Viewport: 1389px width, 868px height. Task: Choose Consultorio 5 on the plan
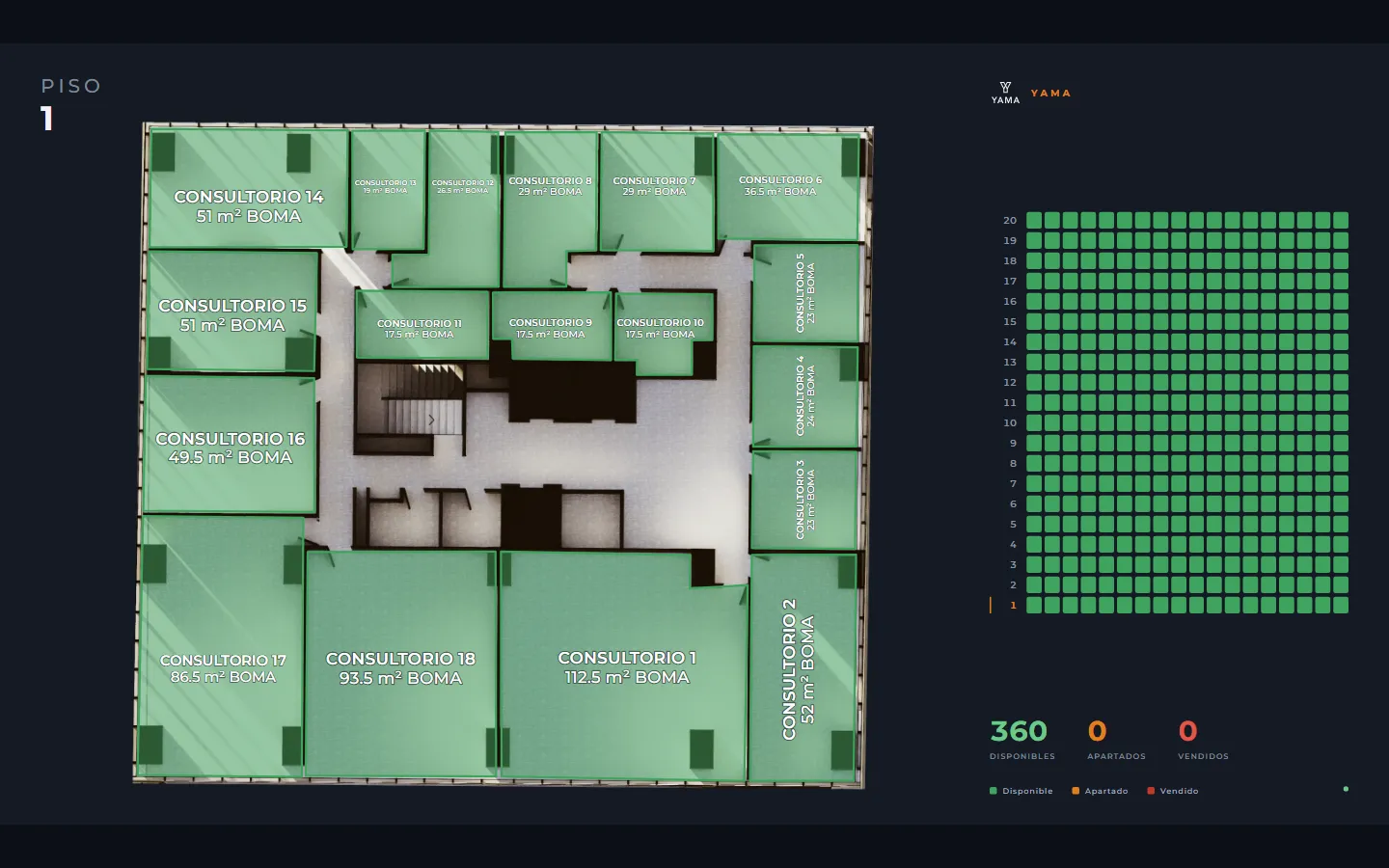pyautogui.click(x=805, y=292)
